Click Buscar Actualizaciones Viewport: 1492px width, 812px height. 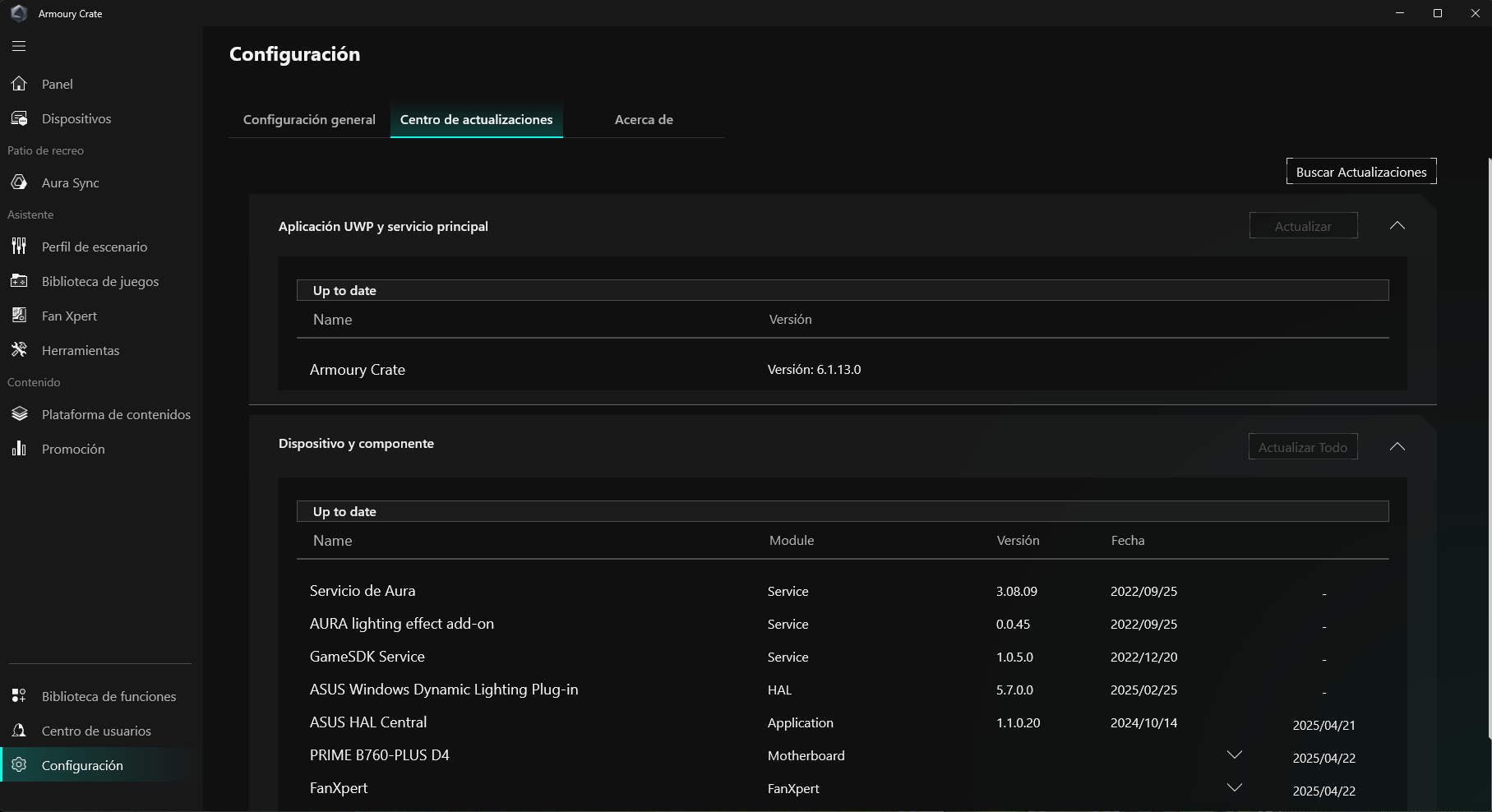pos(1361,171)
